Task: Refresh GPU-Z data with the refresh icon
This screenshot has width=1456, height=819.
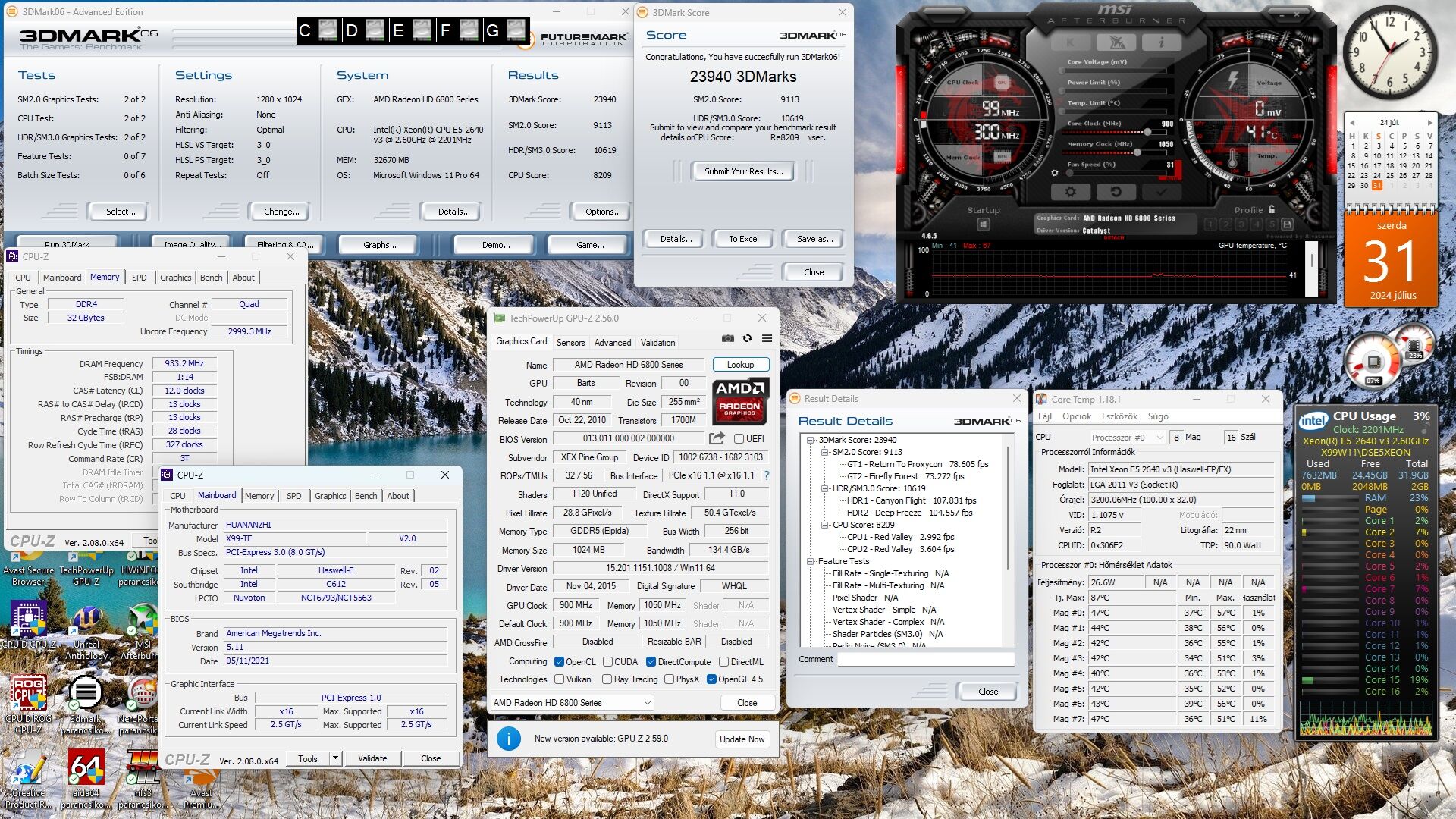Action: point(747,338)
